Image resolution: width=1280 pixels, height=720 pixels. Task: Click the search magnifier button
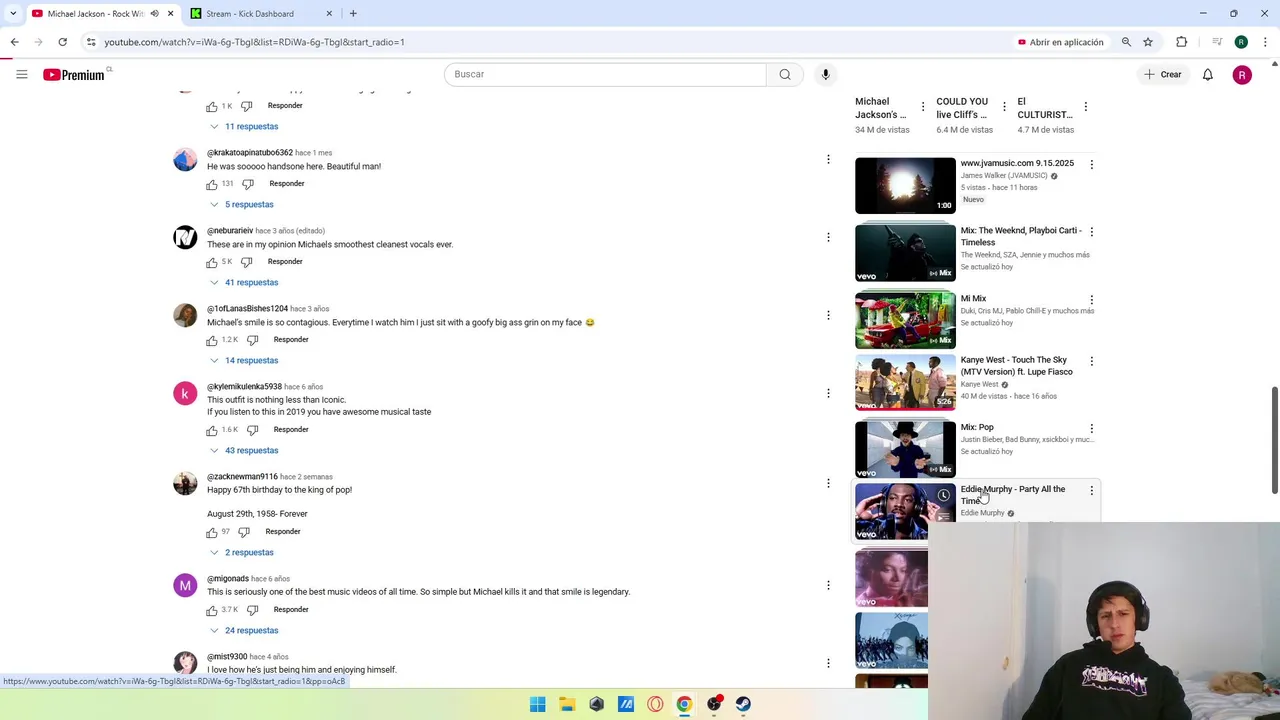click(x=785, y=74)
